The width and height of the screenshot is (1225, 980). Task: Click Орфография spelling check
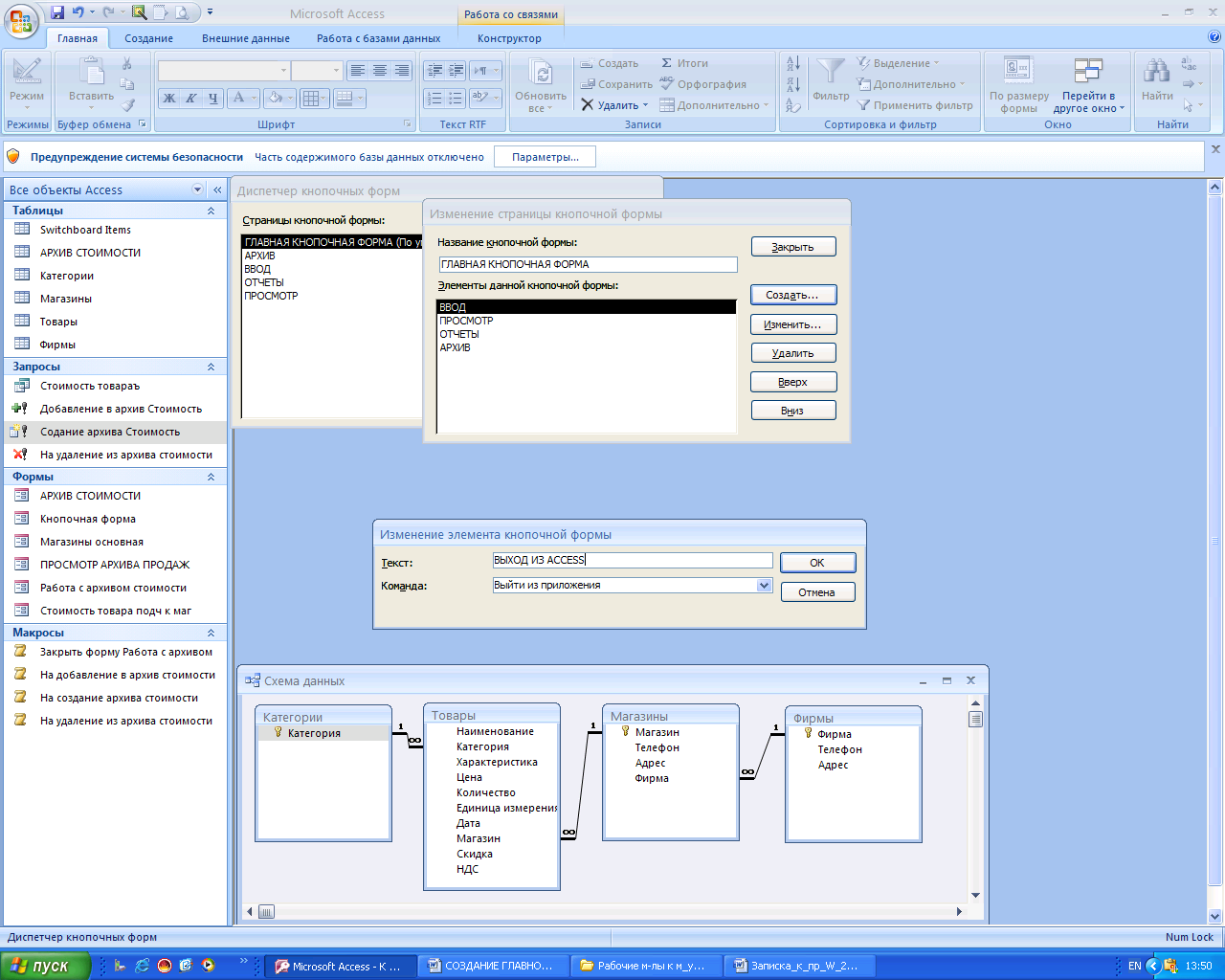tap(702, 84)
